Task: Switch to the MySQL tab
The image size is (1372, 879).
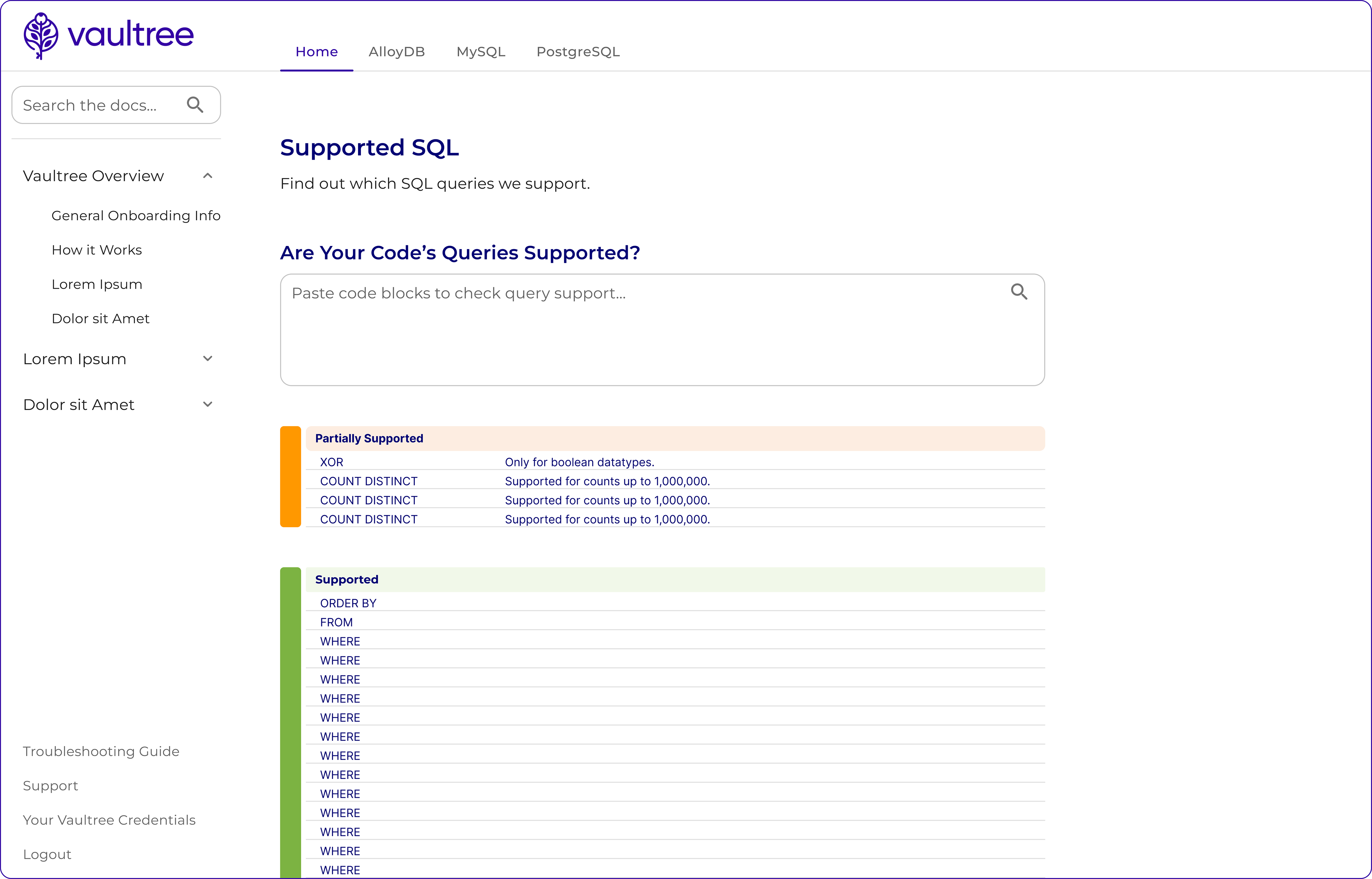Action: [481, 52]
